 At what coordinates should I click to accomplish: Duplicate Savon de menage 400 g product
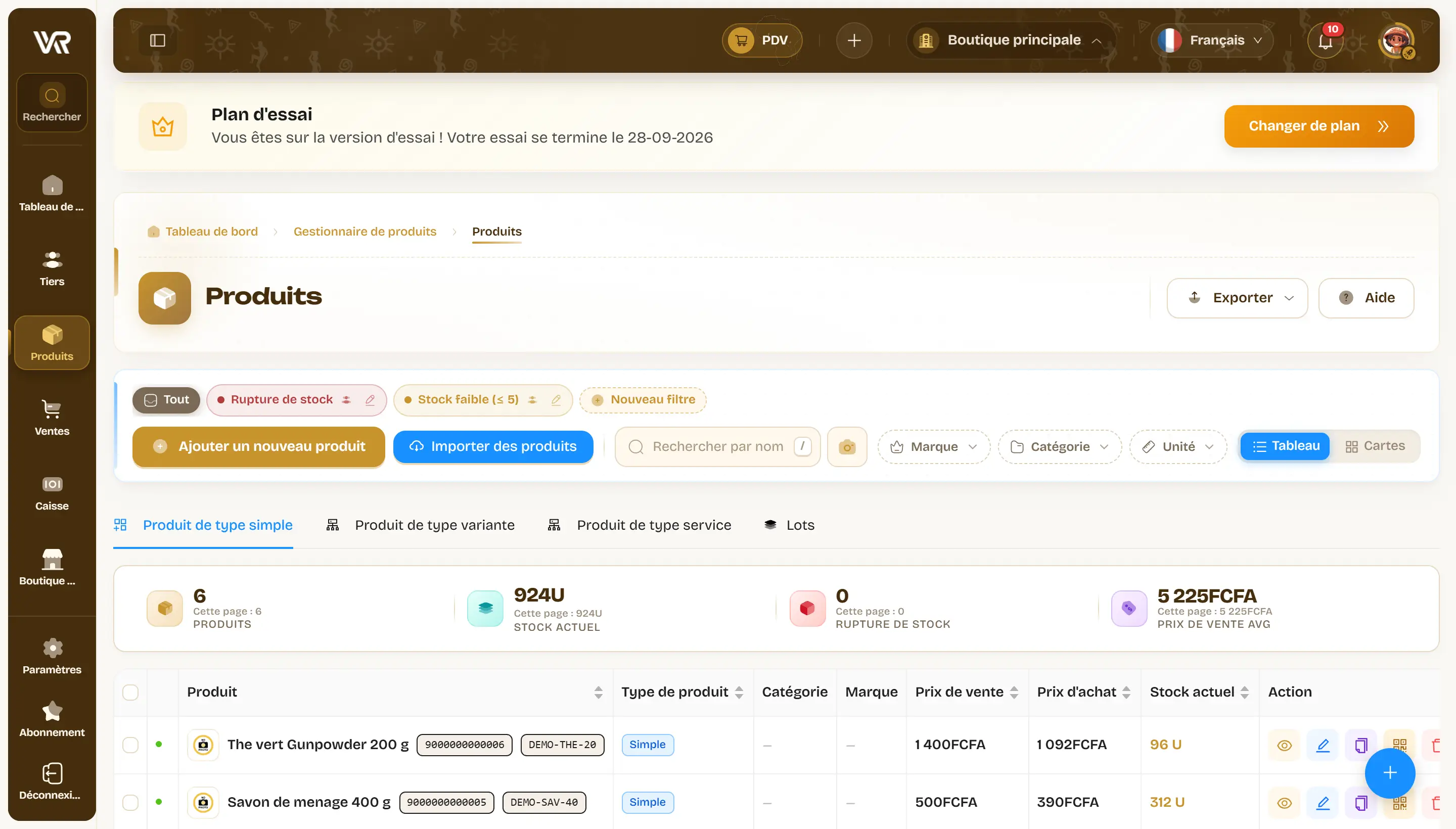coord(1360,803)
